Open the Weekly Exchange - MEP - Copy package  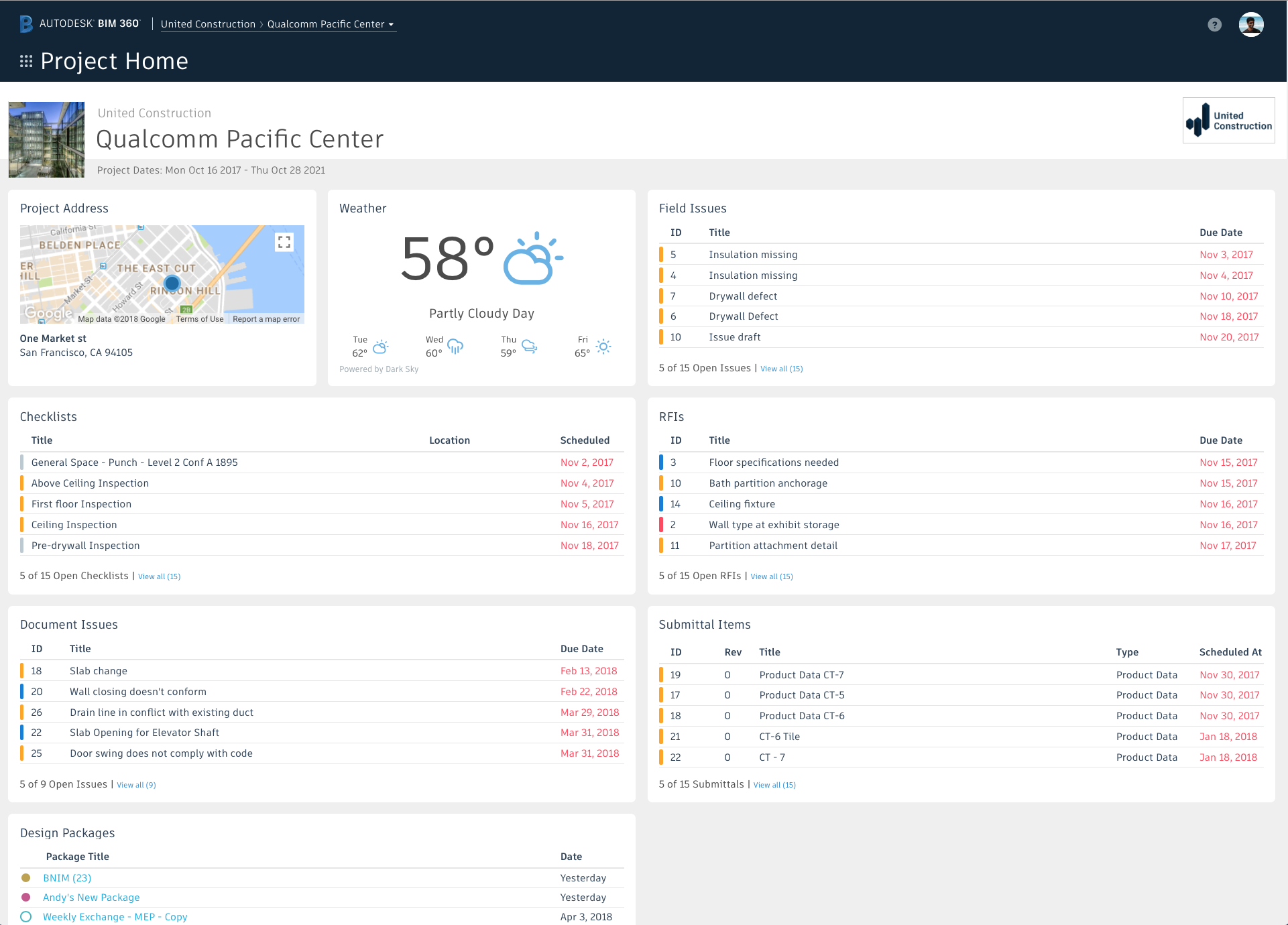coord(115,916)
